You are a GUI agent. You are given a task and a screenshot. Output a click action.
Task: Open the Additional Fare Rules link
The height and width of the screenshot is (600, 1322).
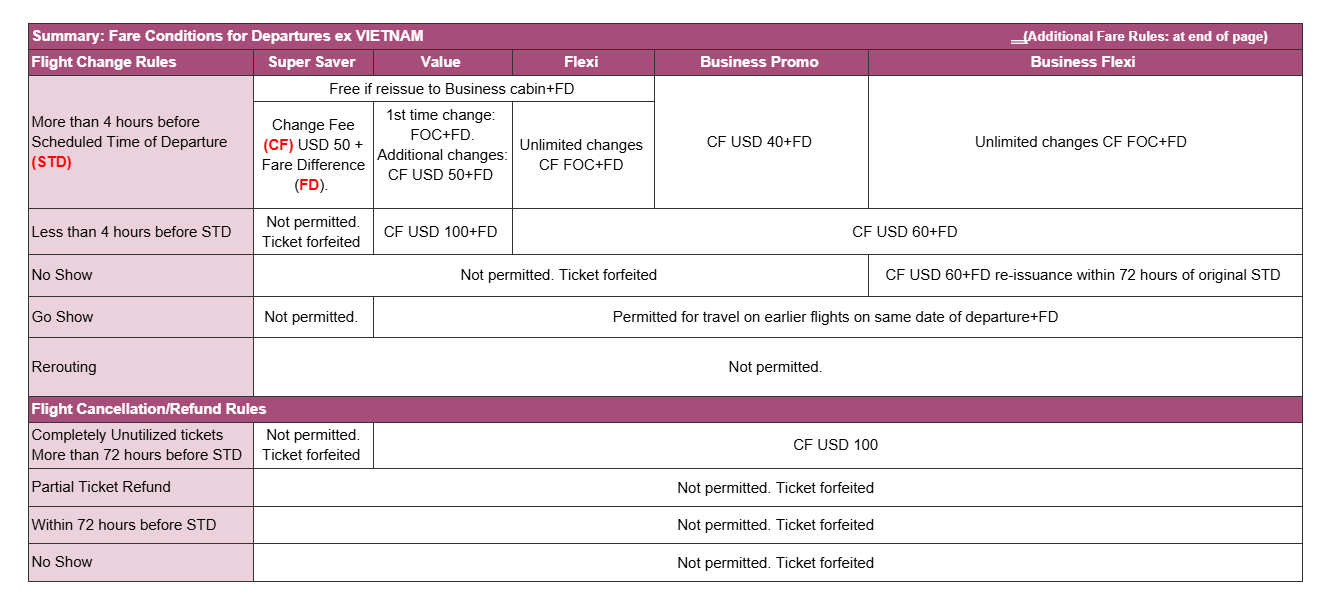click(1146, 37)
